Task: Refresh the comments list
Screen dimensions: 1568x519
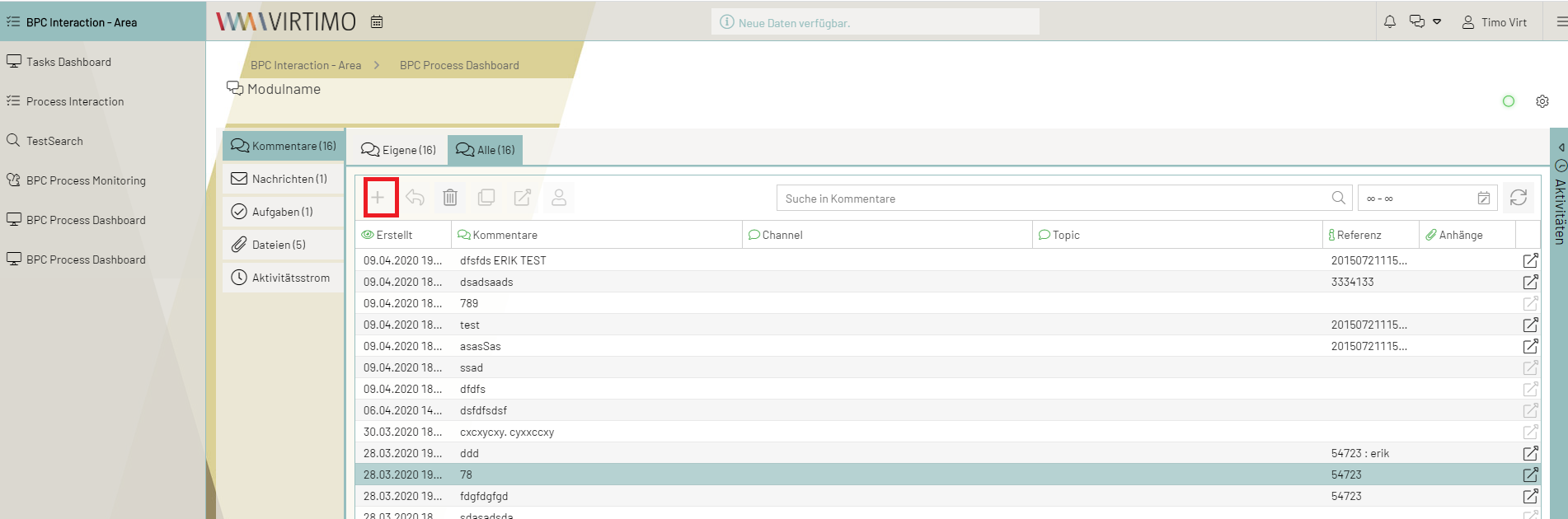Action: 1518,198
